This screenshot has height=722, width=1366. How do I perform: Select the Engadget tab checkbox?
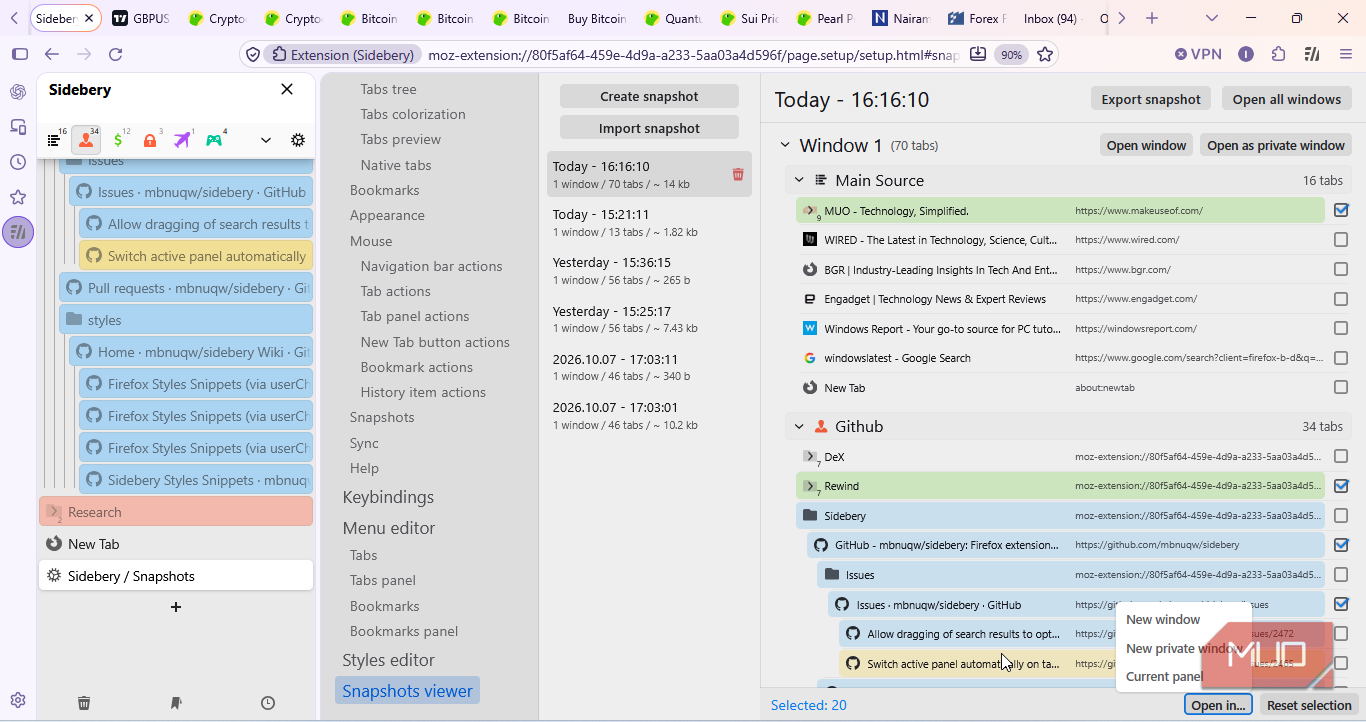1341,299
